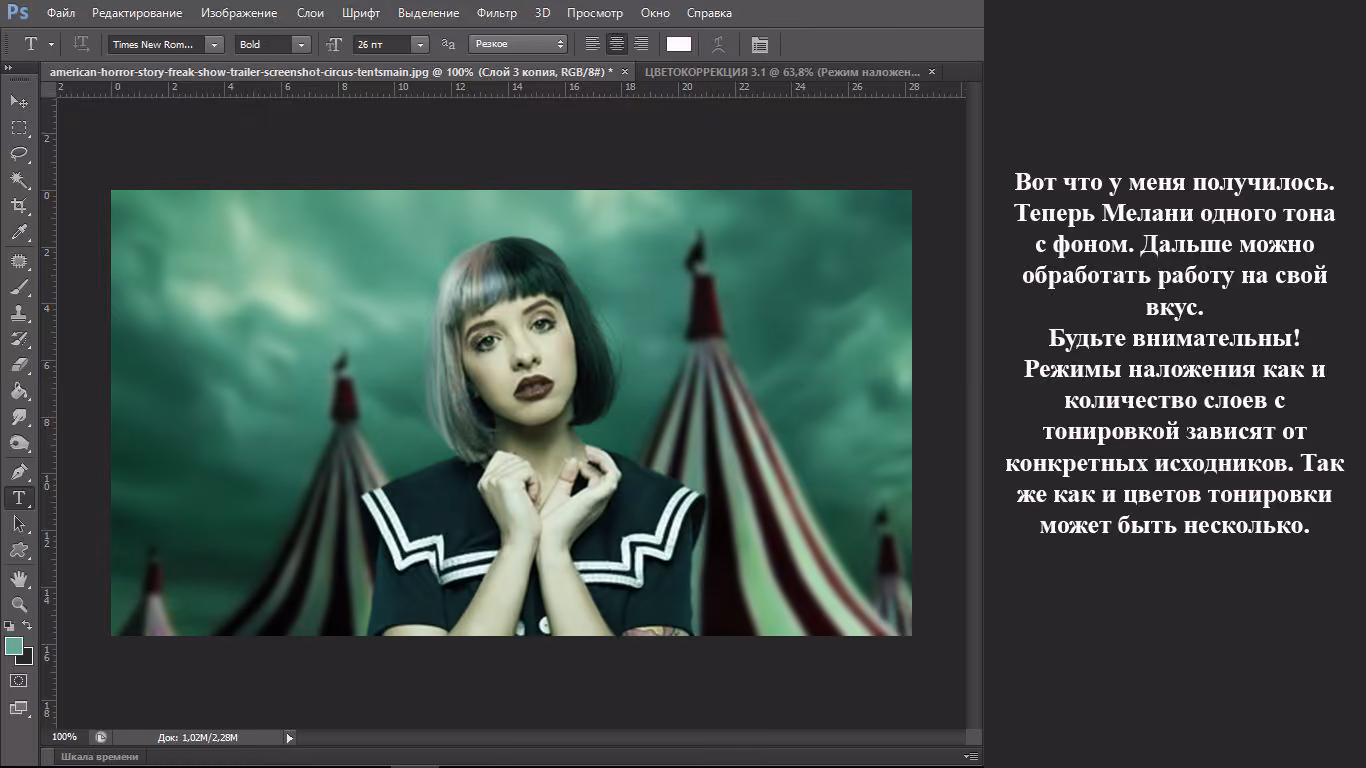Open the 3D menu
1366x768 pixels.
pyautogui.click(x=543, y=13)
